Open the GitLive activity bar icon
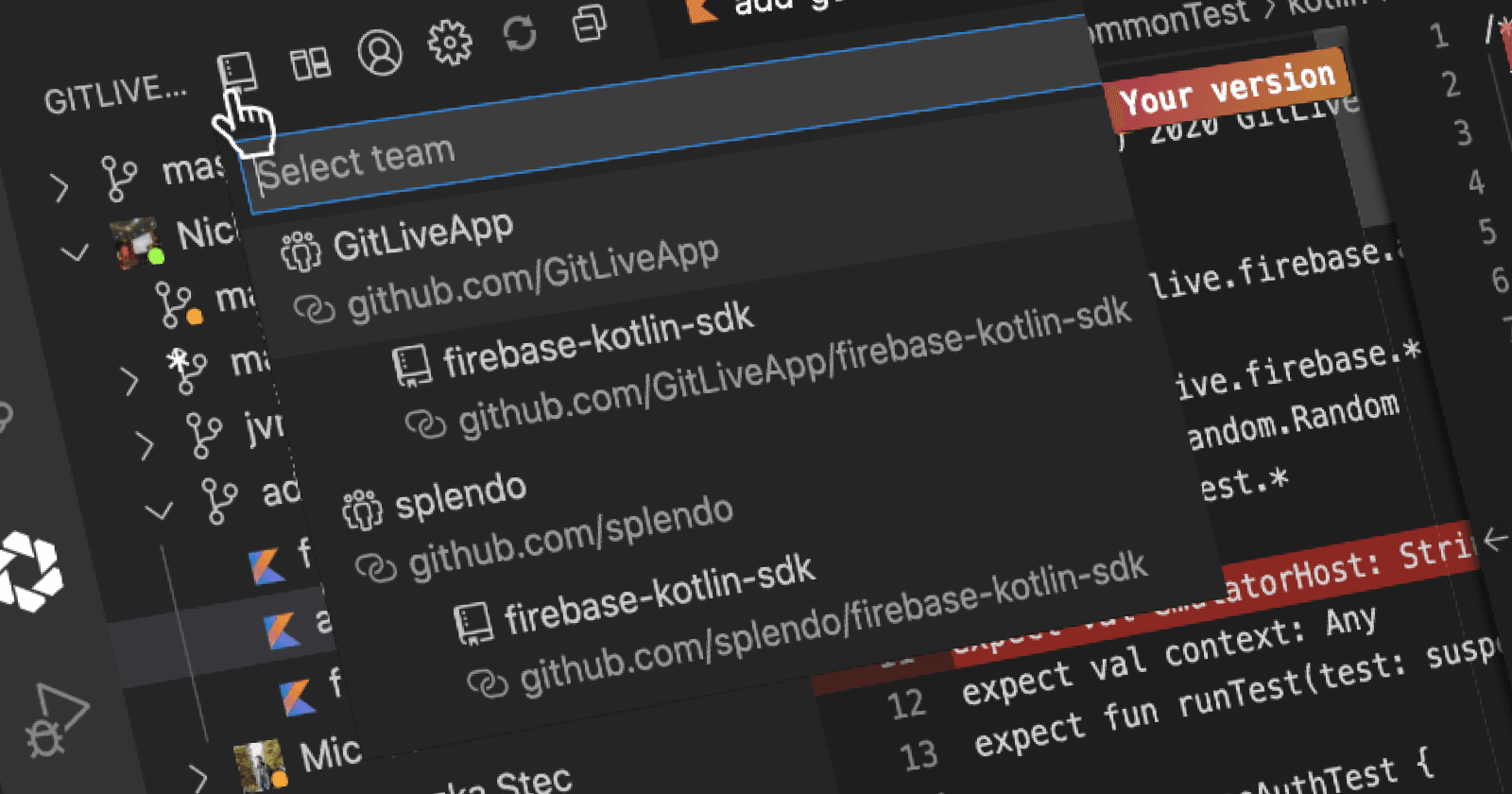This screenshot has width=1512, height=794. click(28, 570)
